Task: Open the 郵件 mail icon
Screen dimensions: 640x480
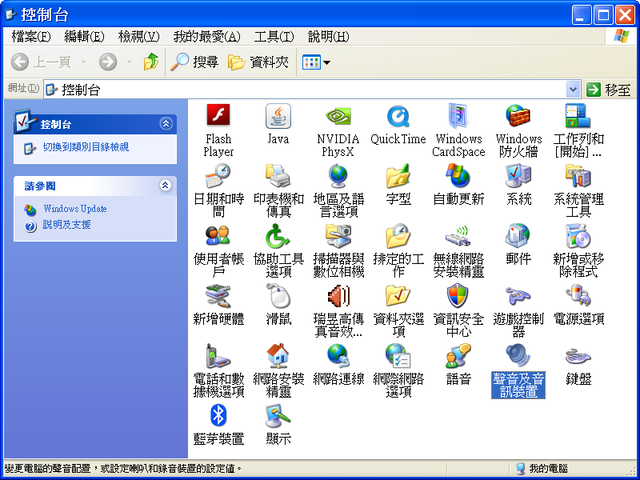Action: pos(518,236)
